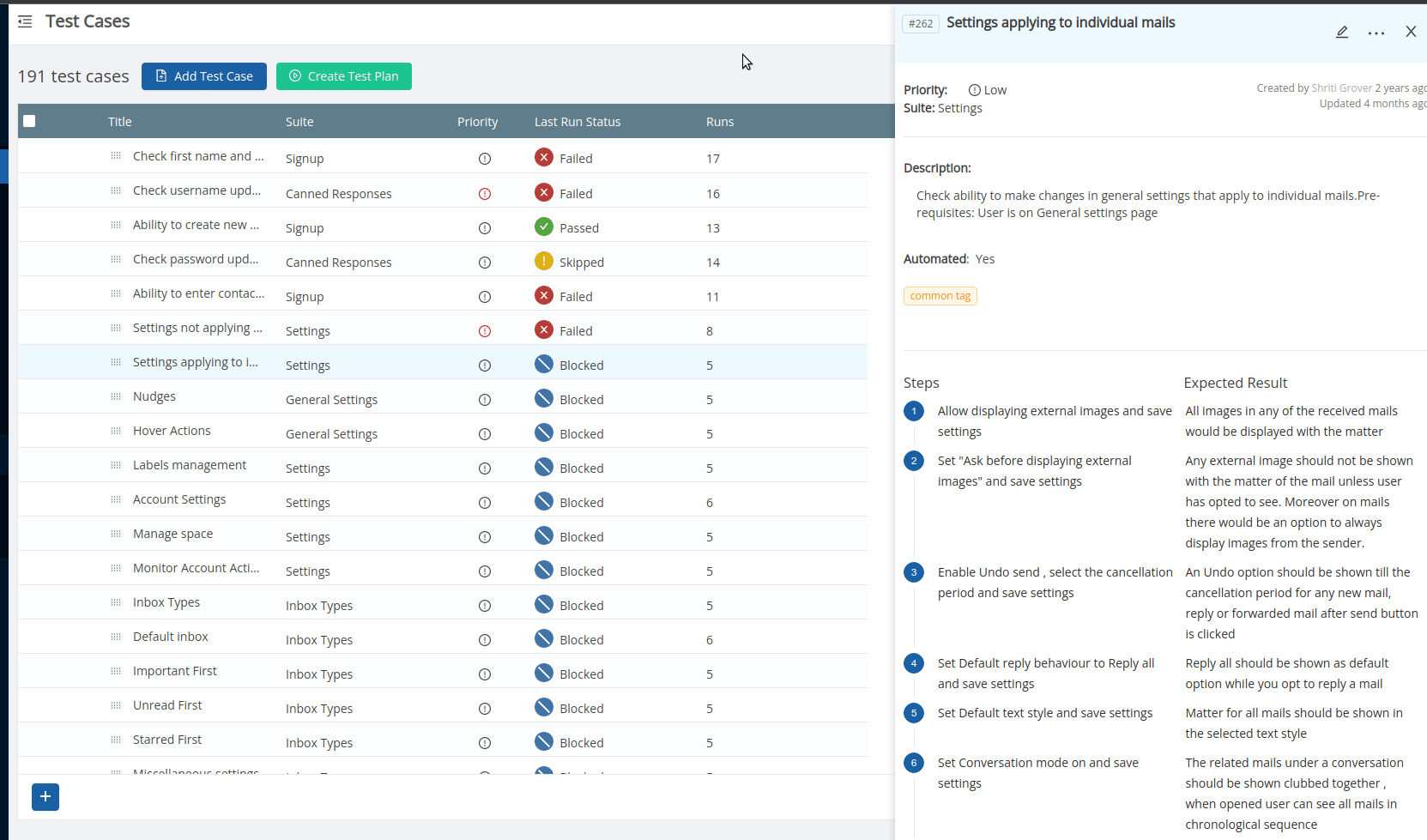Open the Important First test case

(x=175, y=671)
